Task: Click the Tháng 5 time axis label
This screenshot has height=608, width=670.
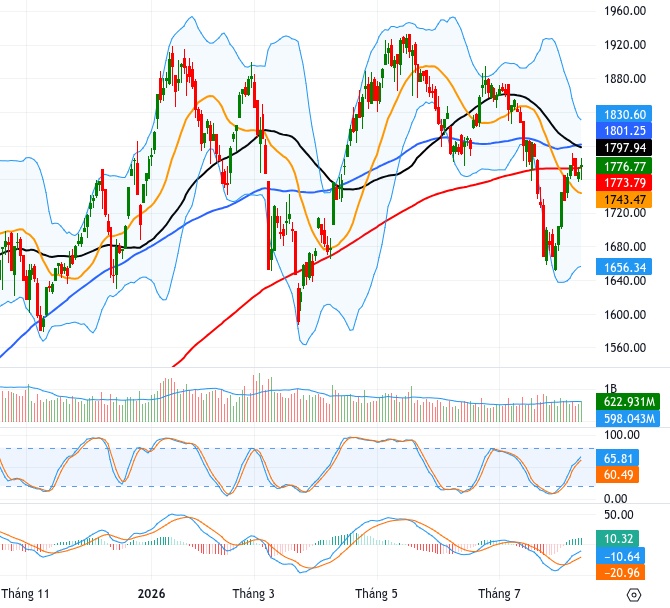Action: click(x=376, y=593)
